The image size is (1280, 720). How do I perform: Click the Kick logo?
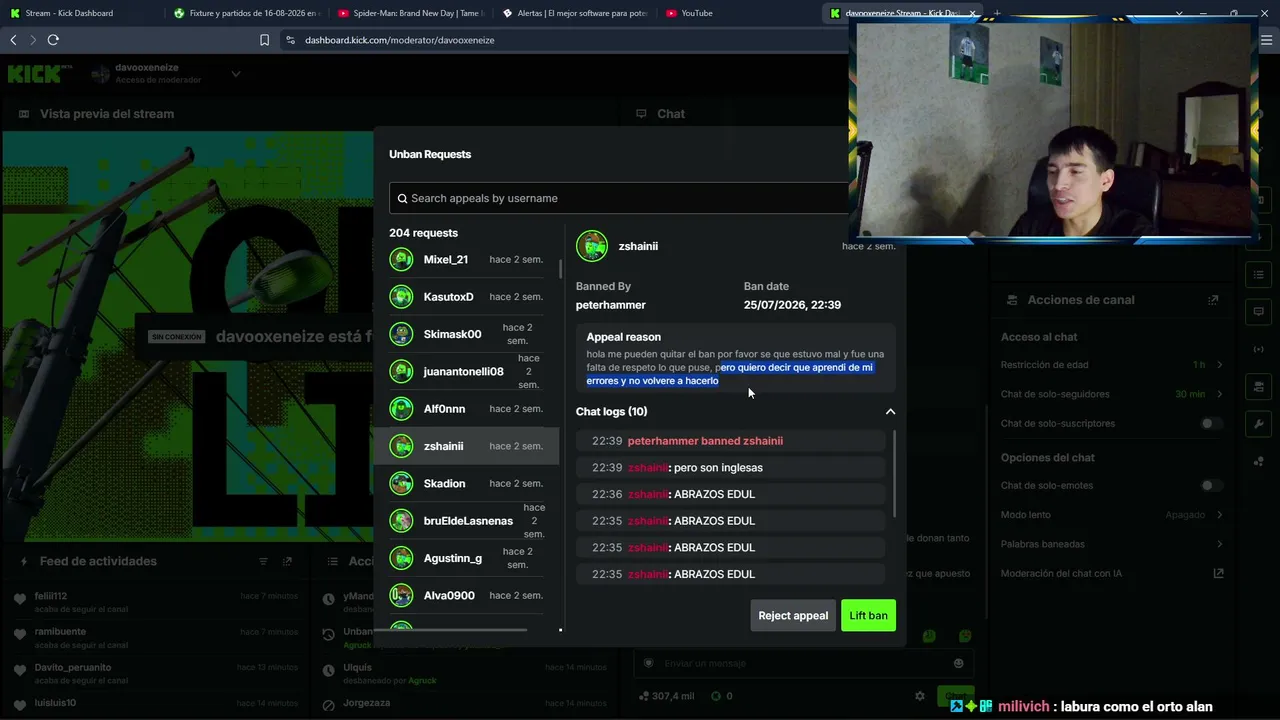[40, 73]
